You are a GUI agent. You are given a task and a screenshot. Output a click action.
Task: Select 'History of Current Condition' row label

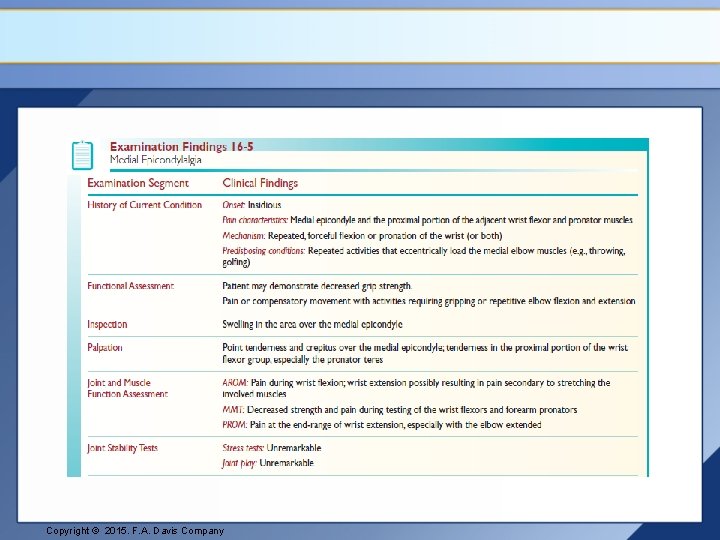pyautogui.click(x=145, y=205)
